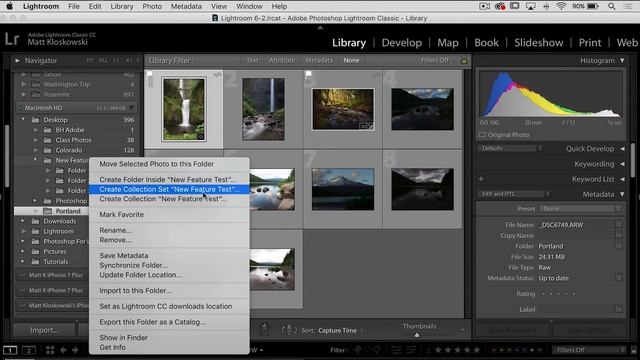
Task: Enable the Attribute library filter
Action: click(x=282, y=60)
